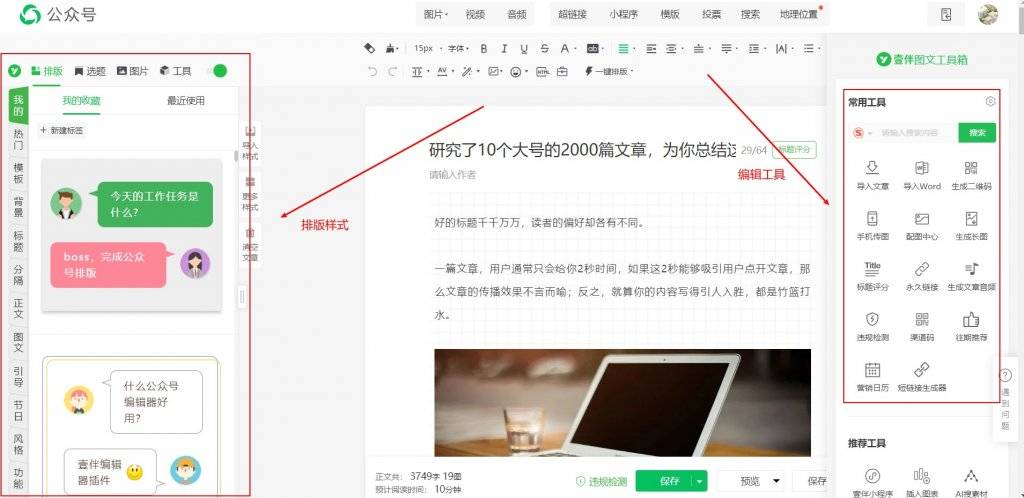Click the 新建标签 button
Image resolution: width=1024 pixels, height=498 pixels.
point(62,131)
